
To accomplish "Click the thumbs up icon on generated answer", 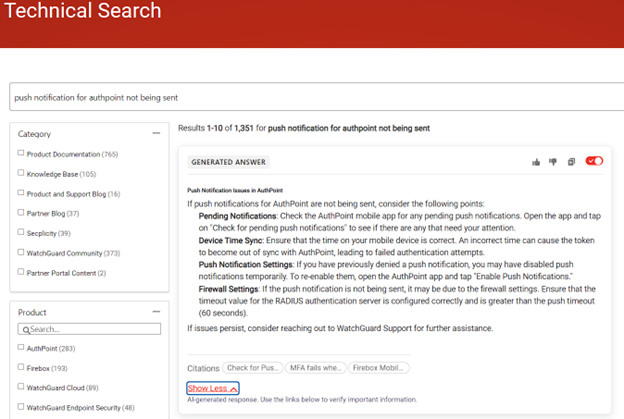I will 536,162.
